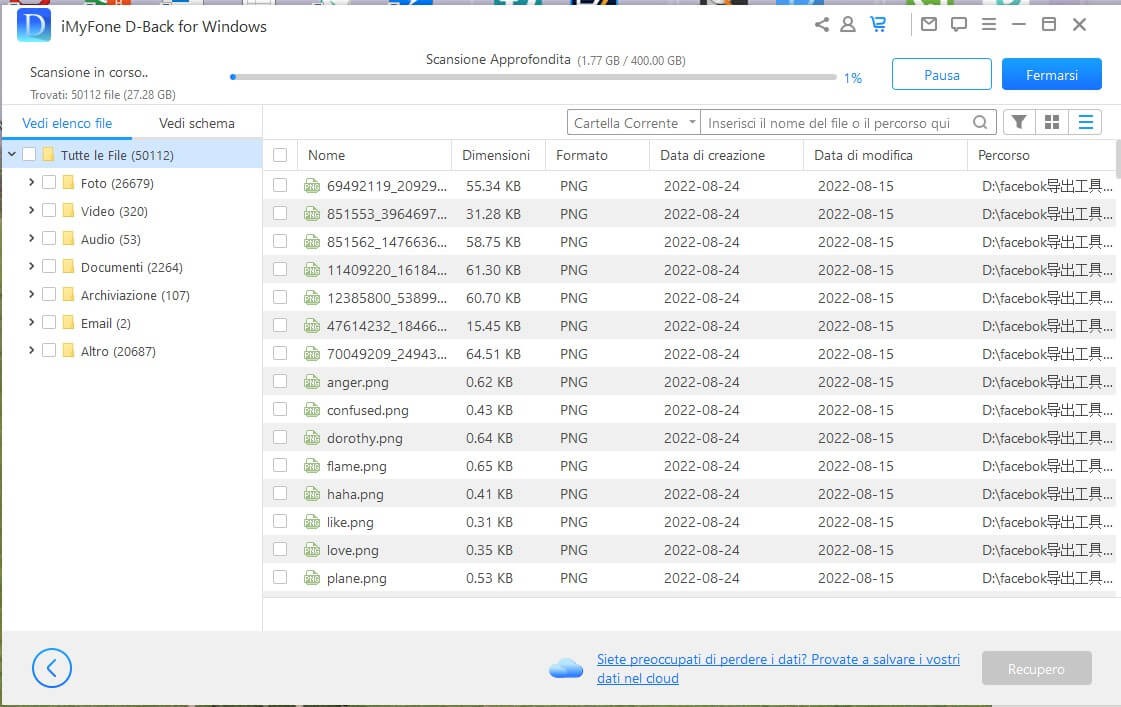Screen dimensions: 1121x707
Task: Click the back arrow circle button
Action: click(51, 668)
